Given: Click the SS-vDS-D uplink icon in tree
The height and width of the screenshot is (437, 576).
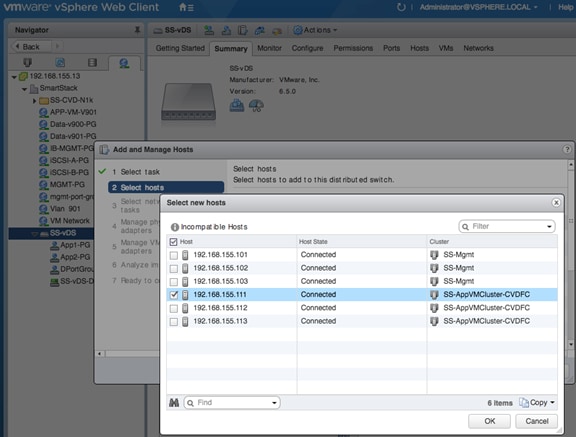Looking at the screenshot, I should click(54, 282).
